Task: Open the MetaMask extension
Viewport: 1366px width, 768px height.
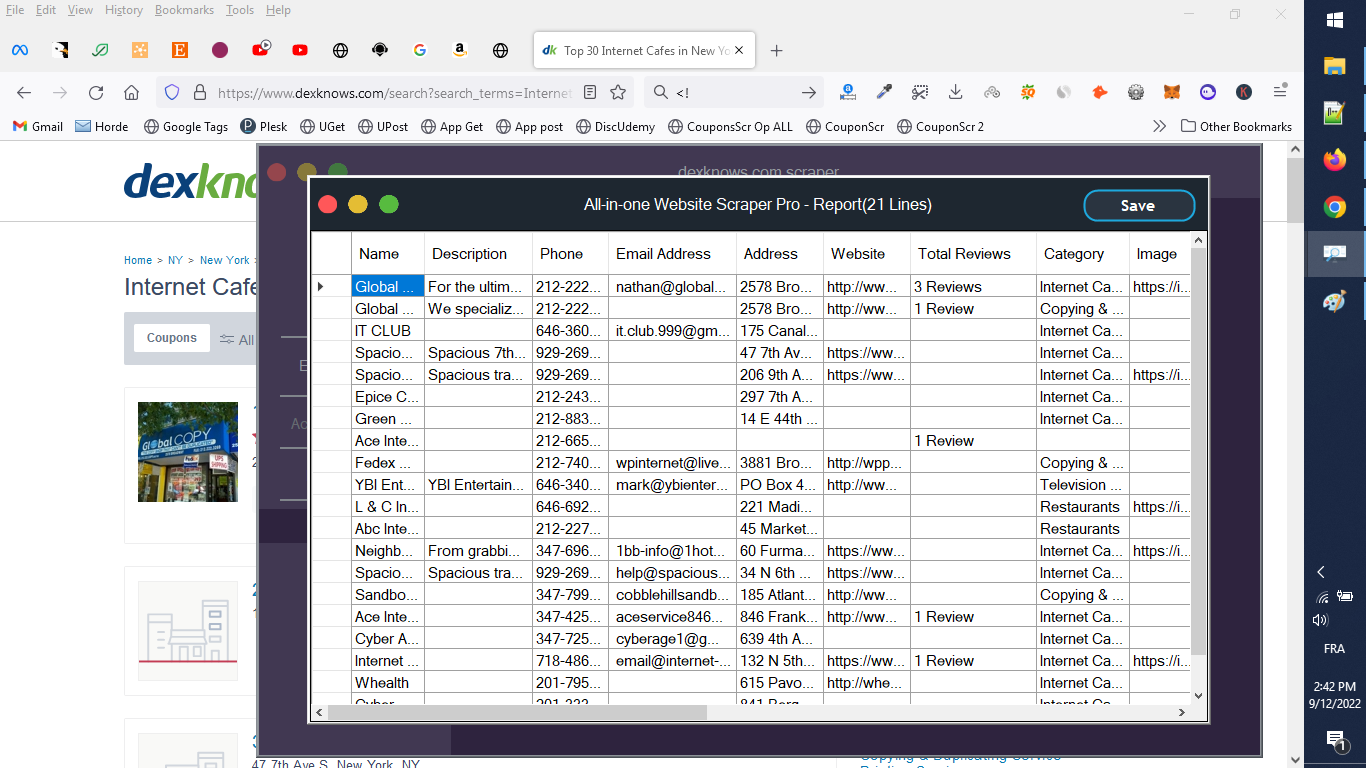Action: point(1171,92)
